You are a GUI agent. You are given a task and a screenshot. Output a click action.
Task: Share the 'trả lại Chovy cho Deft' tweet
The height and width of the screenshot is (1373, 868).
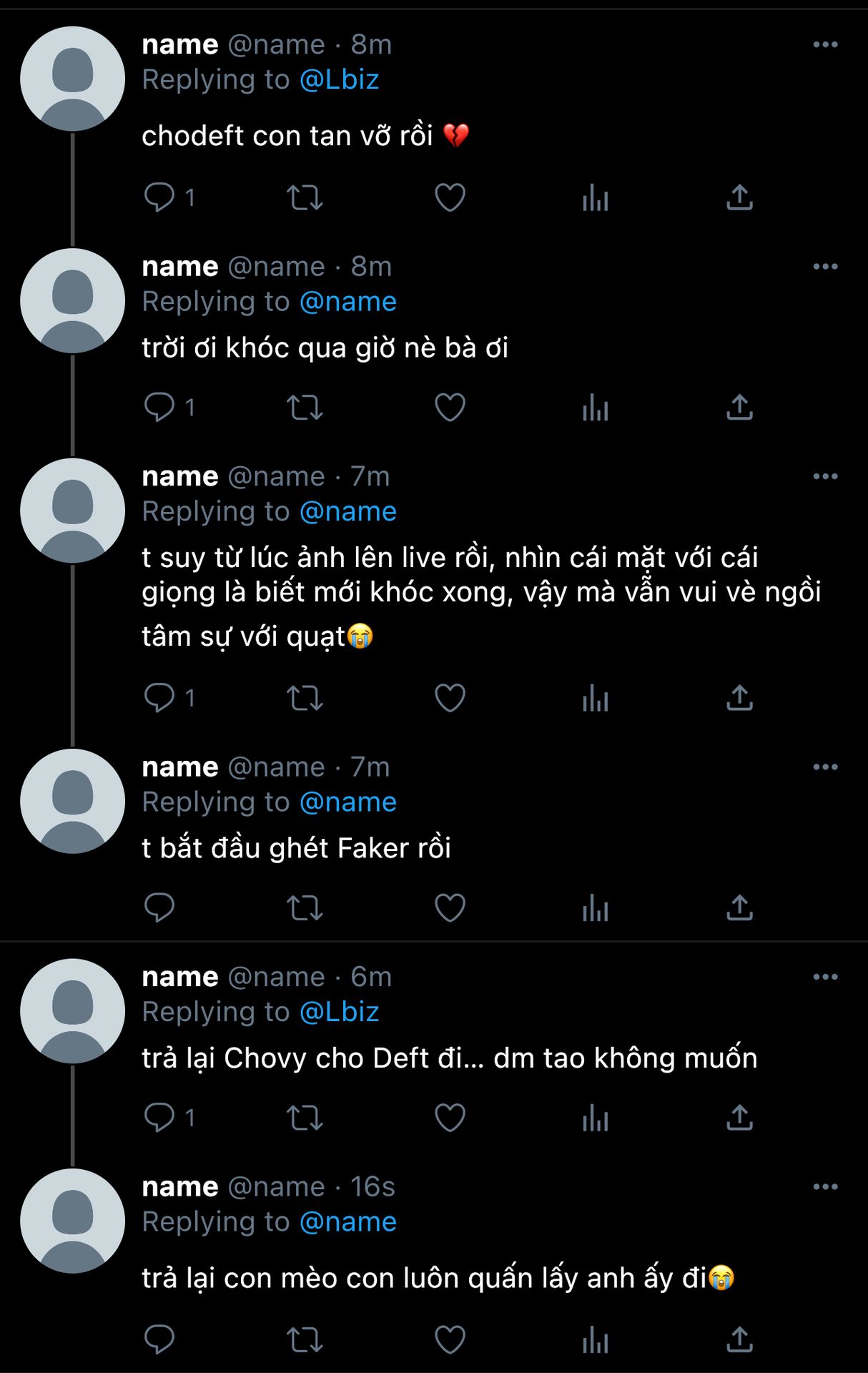point(739,1117)
